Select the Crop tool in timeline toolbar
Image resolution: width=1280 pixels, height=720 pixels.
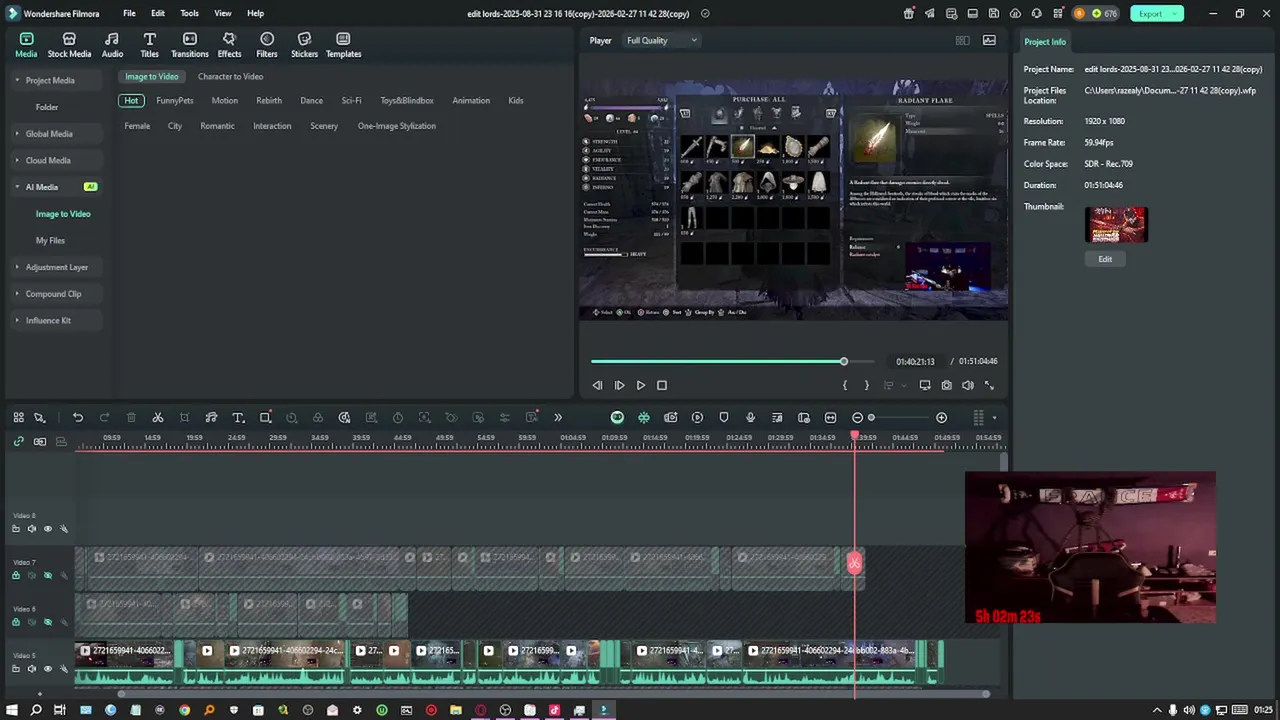tap(184, 417)
